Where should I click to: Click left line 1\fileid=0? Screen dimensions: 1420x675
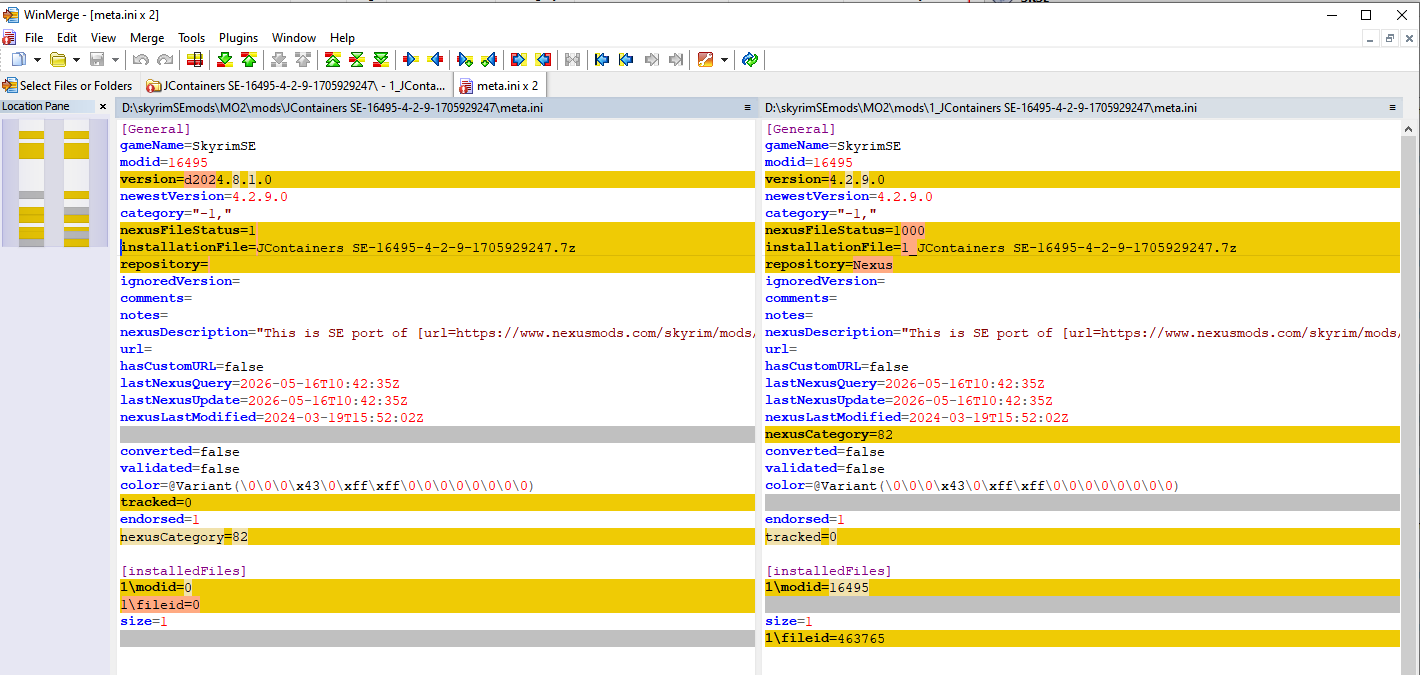point(437,604)
